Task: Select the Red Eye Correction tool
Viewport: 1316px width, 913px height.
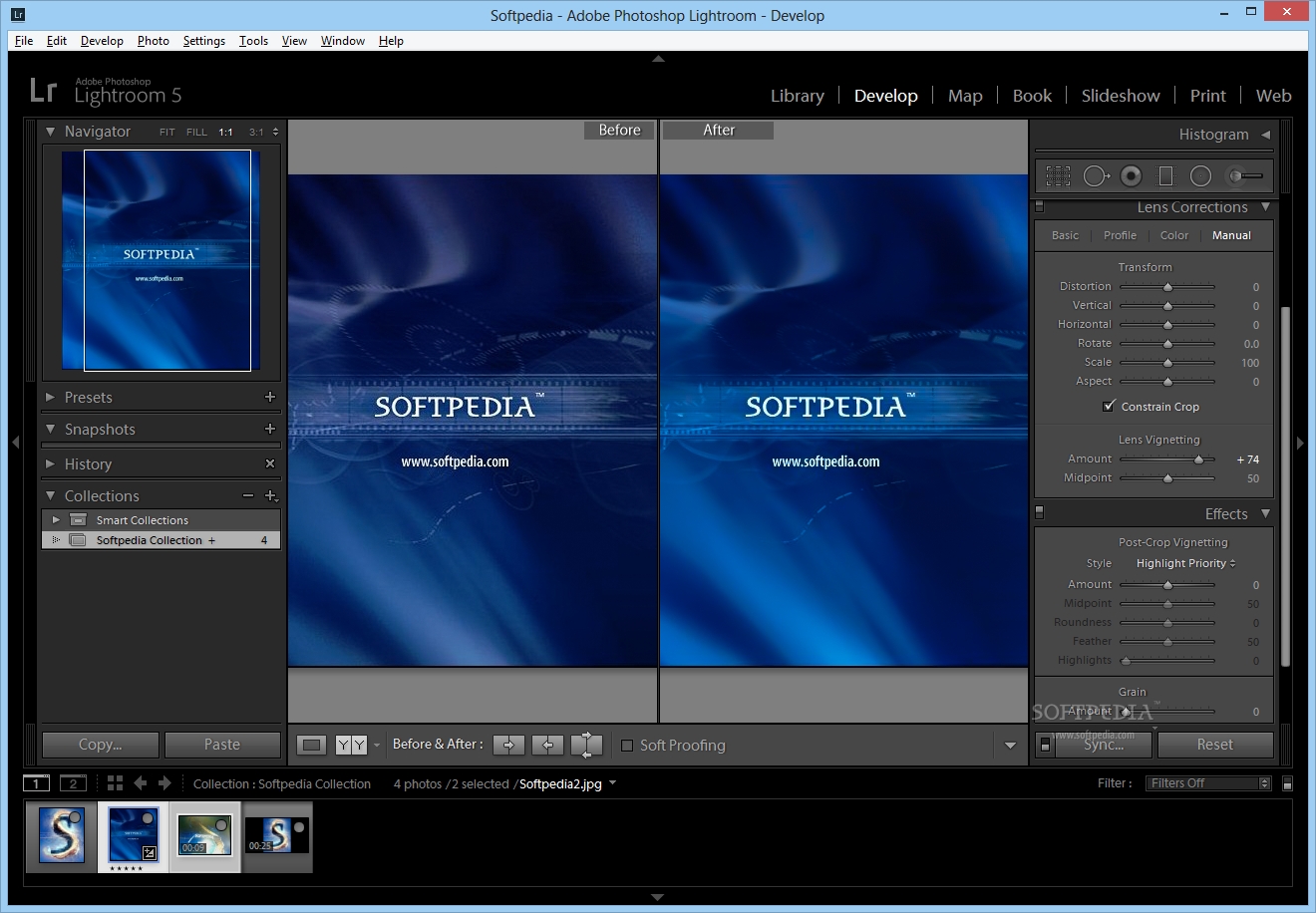Action: click(1131, 176)
